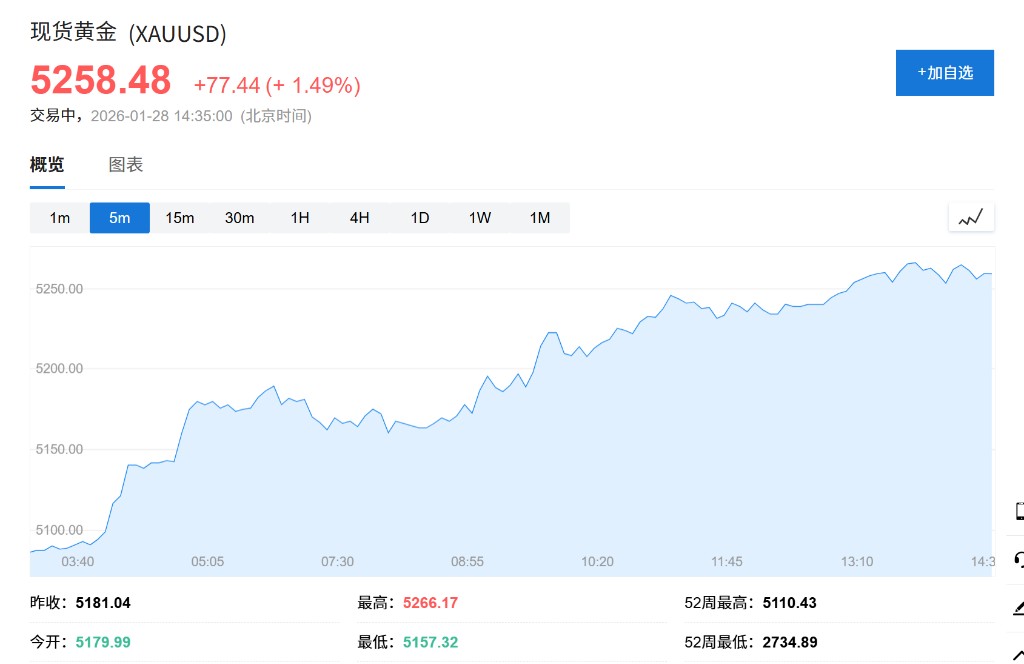This screenshot has width=1024, height=664.
Task: Click the +加自选 add to watchlist button
Action: 944,73
